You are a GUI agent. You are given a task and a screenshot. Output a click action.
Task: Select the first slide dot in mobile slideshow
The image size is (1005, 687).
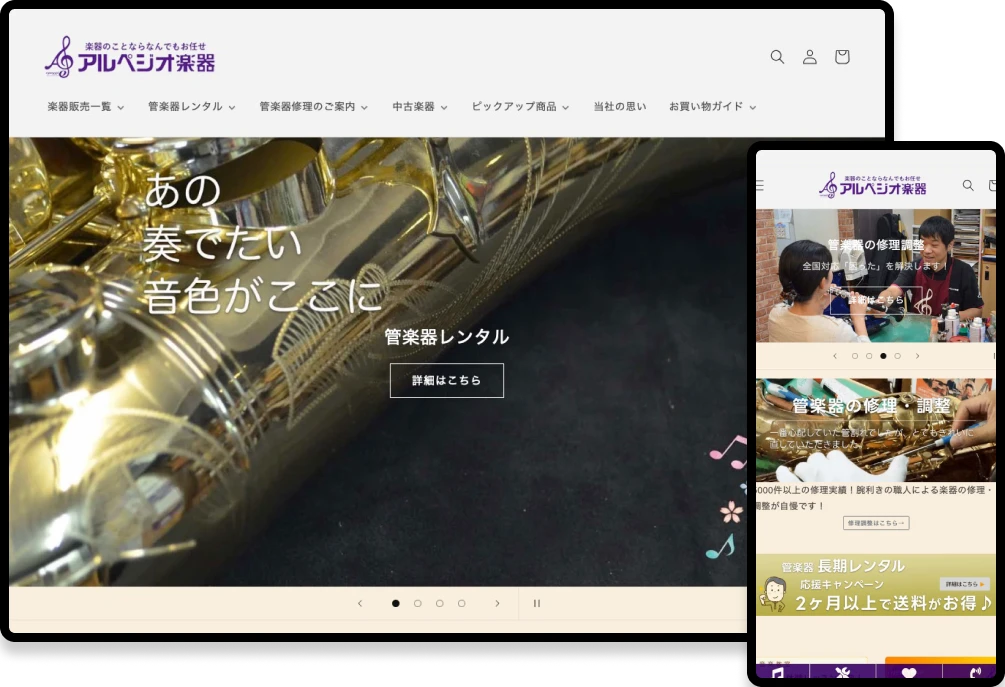855,356
